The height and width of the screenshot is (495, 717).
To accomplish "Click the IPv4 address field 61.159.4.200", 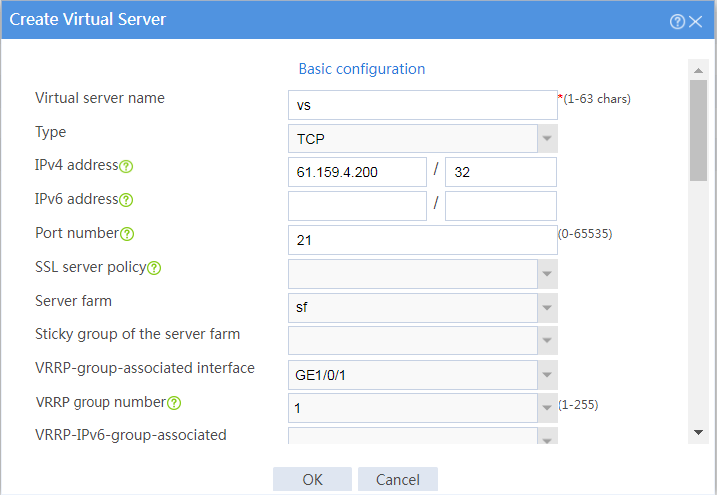I will [x=357, y=172].
